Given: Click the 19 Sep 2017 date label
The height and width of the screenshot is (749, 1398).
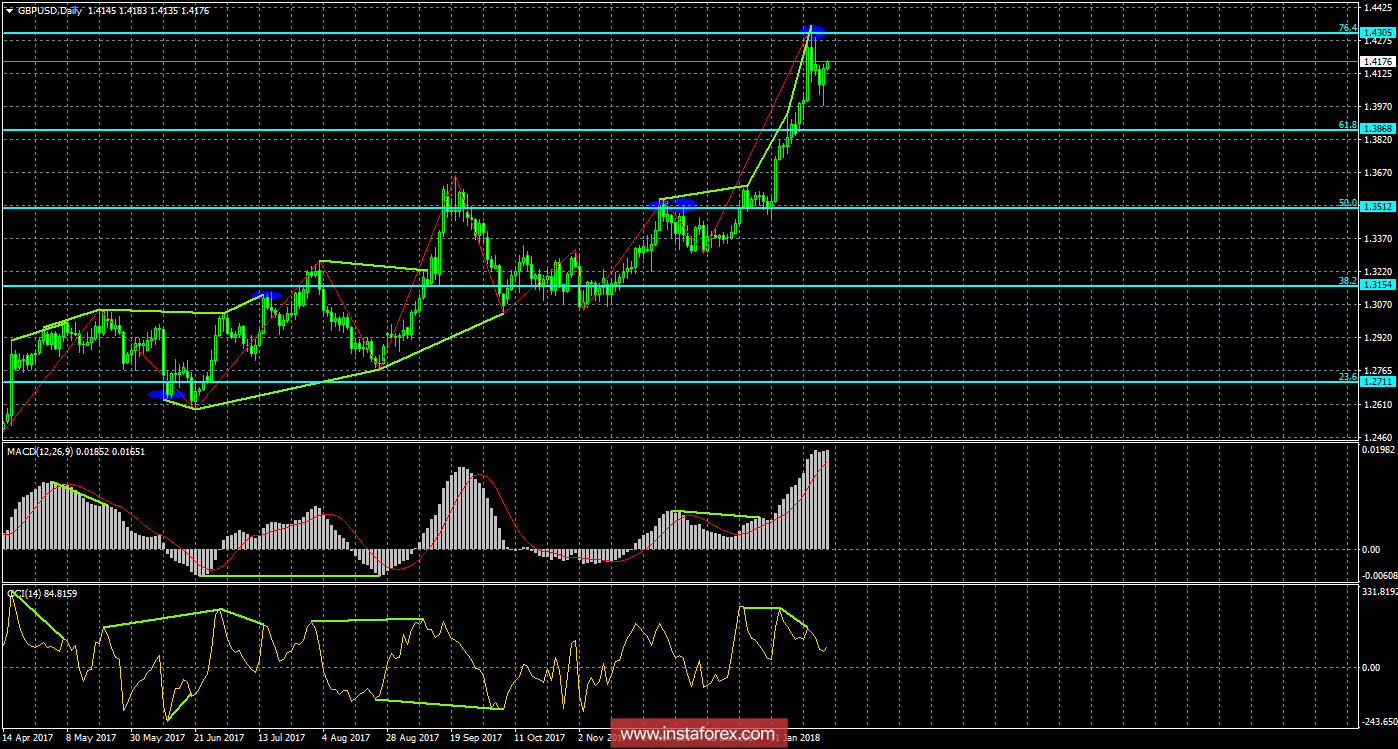Looking at the screenshot, I should tap(476, 737).
